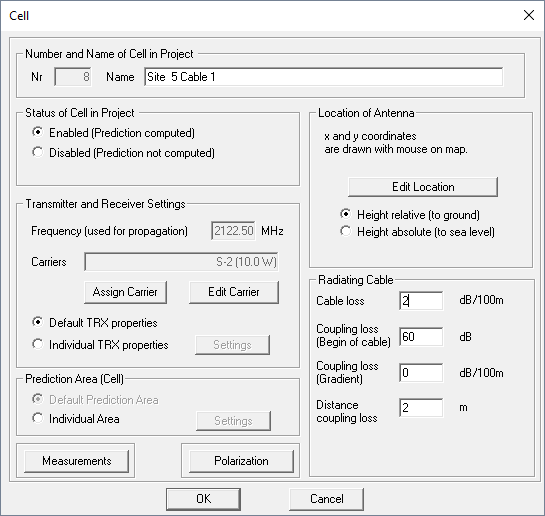The image size is (545, 516).
Task: Click the Nr field showing 8
Action: pos(73,77)
